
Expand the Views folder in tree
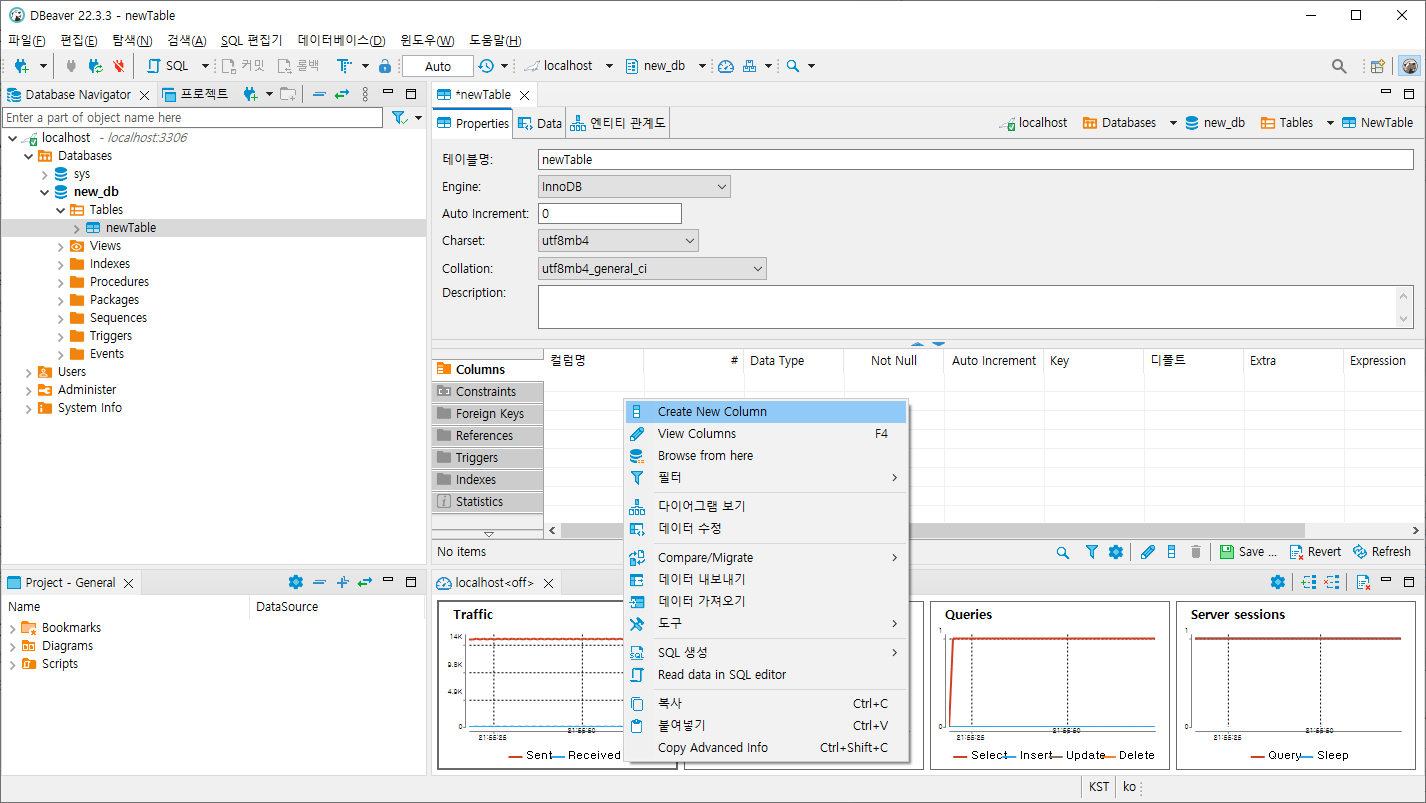(60, 246)
